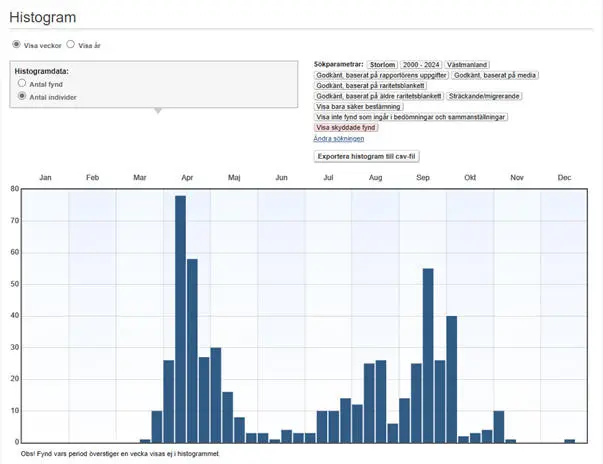Click the tallest histogram bar in early April

tap(180, 318)
